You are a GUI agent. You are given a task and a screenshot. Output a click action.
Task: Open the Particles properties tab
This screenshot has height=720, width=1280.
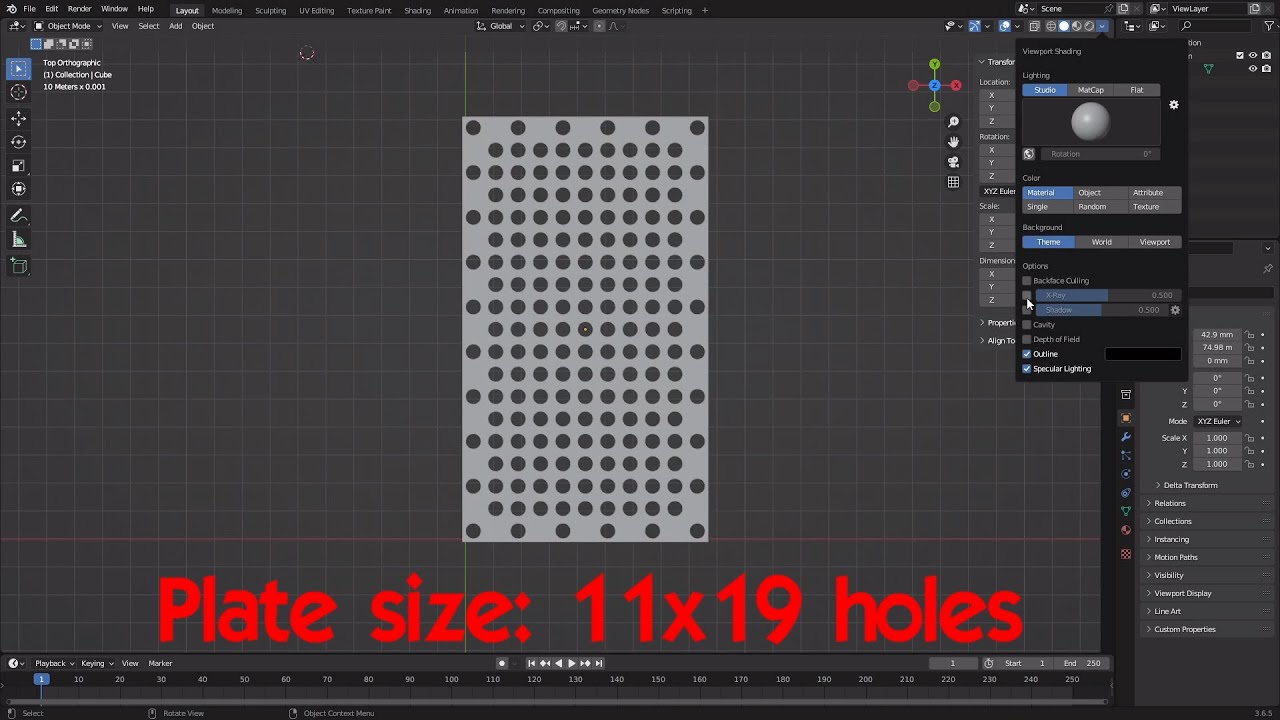[1126, 456]
